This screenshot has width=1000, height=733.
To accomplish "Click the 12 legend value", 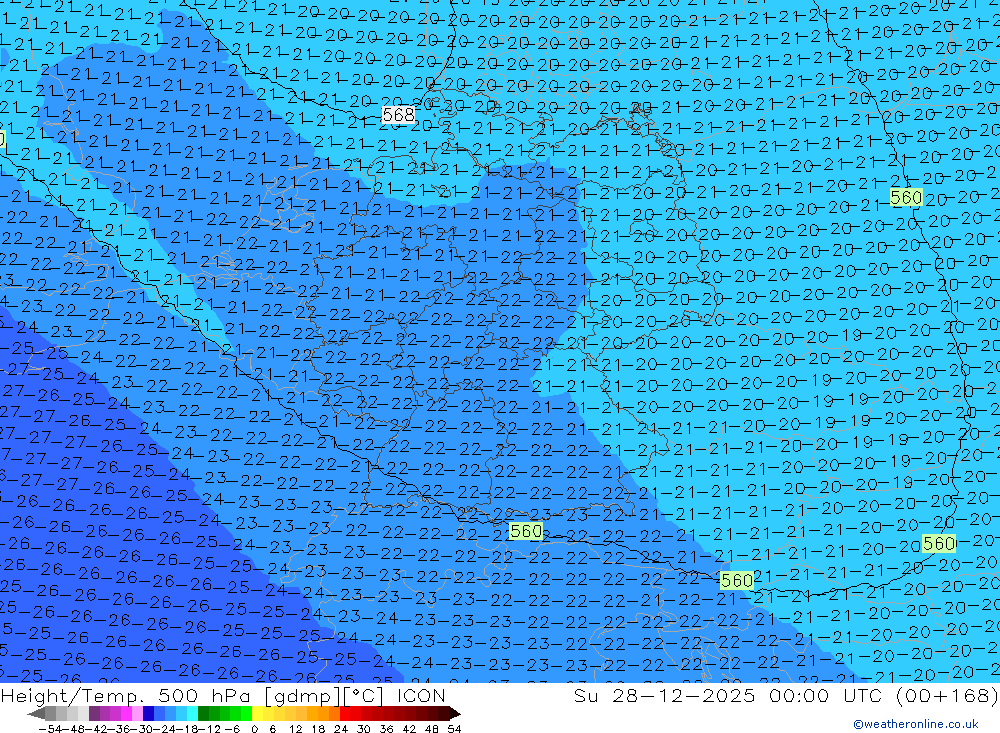I will click(295, 729).
